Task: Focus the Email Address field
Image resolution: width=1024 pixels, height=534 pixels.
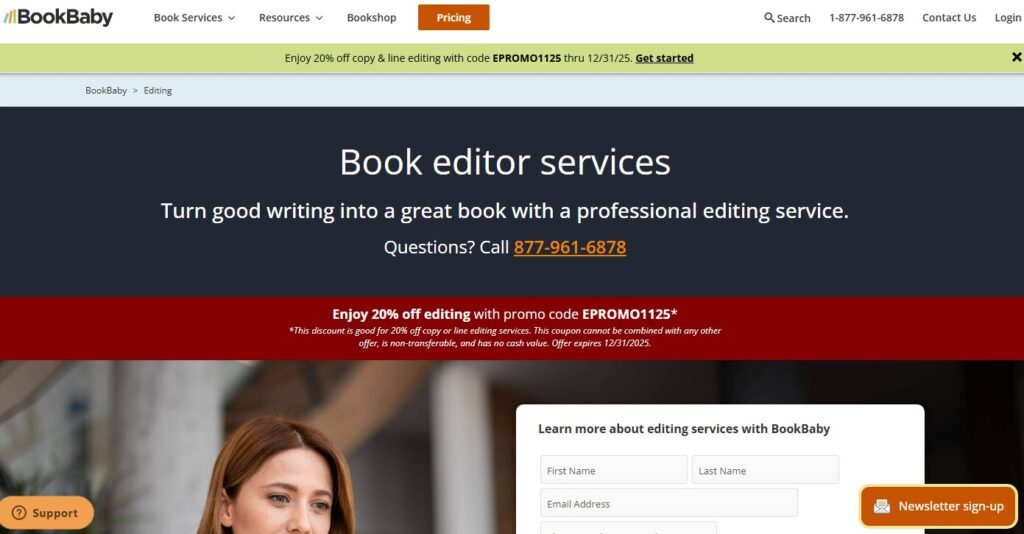Action: (669, 503)
